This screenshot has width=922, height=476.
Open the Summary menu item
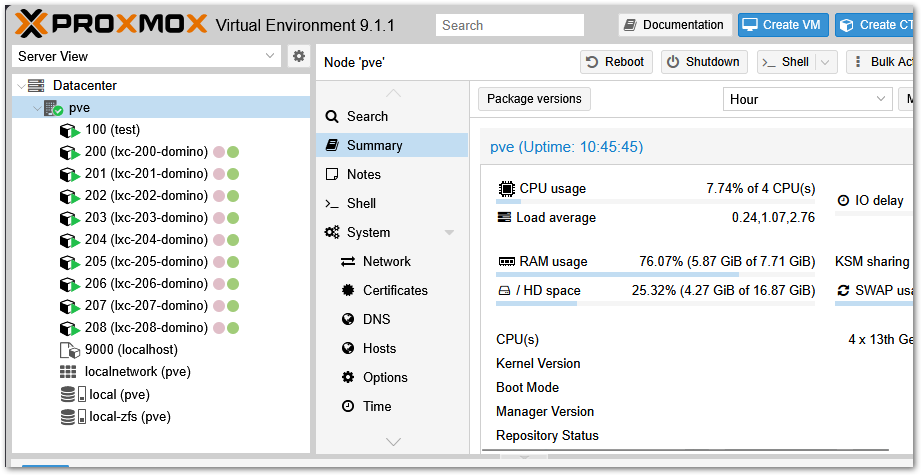tap(392, 145)
